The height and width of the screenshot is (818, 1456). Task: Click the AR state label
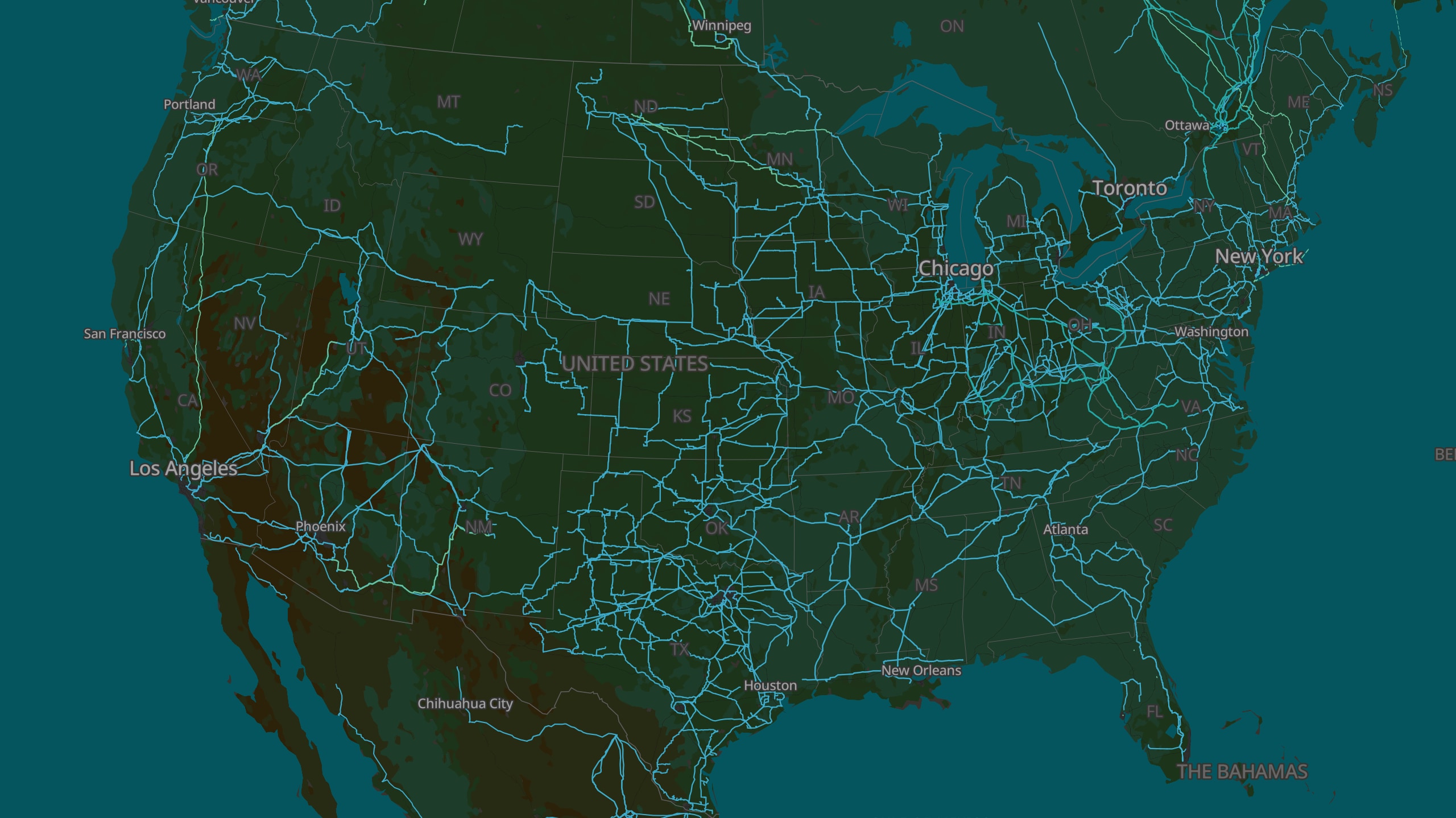[x=849, y=517]
